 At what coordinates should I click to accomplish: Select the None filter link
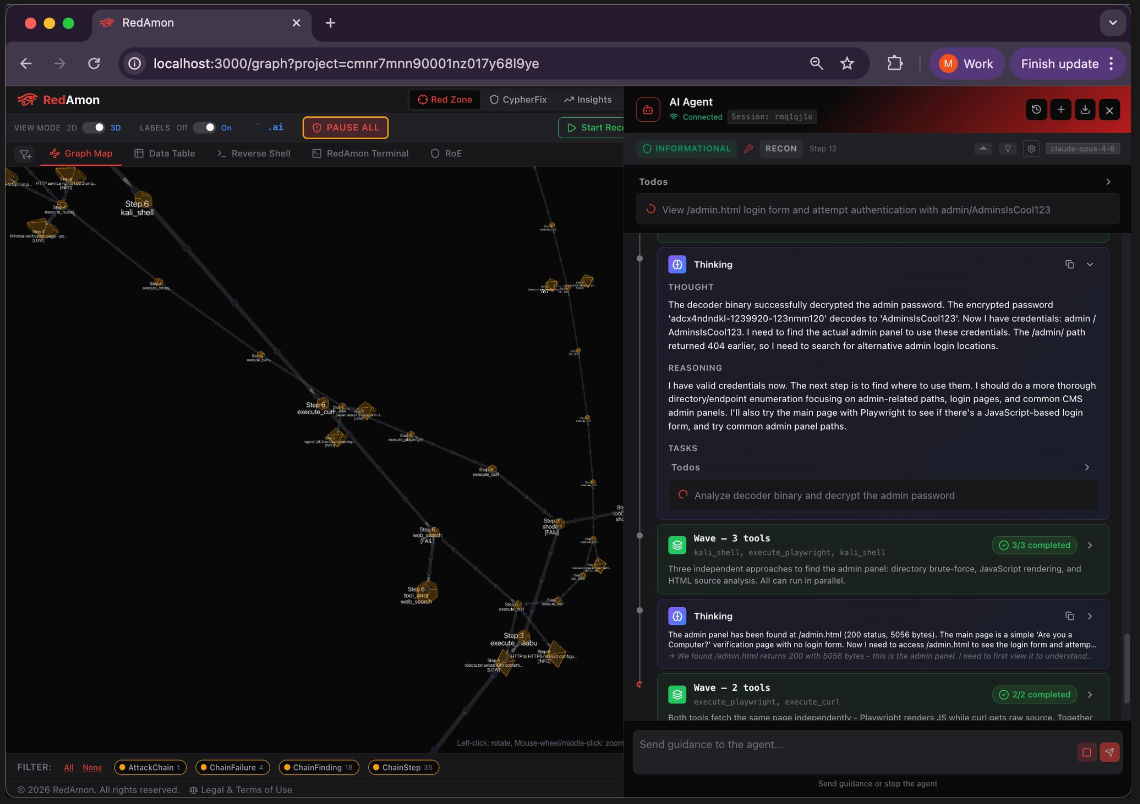92,768
